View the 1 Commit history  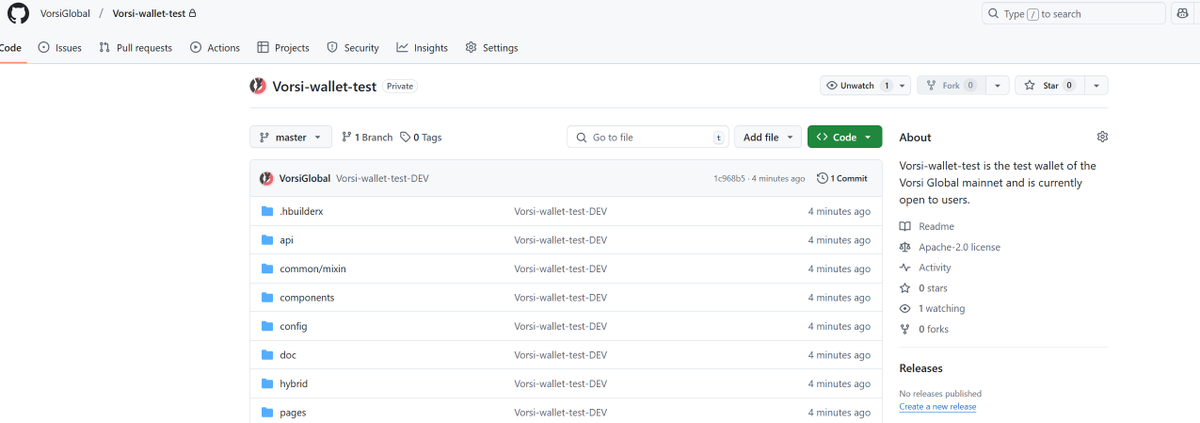842,178
